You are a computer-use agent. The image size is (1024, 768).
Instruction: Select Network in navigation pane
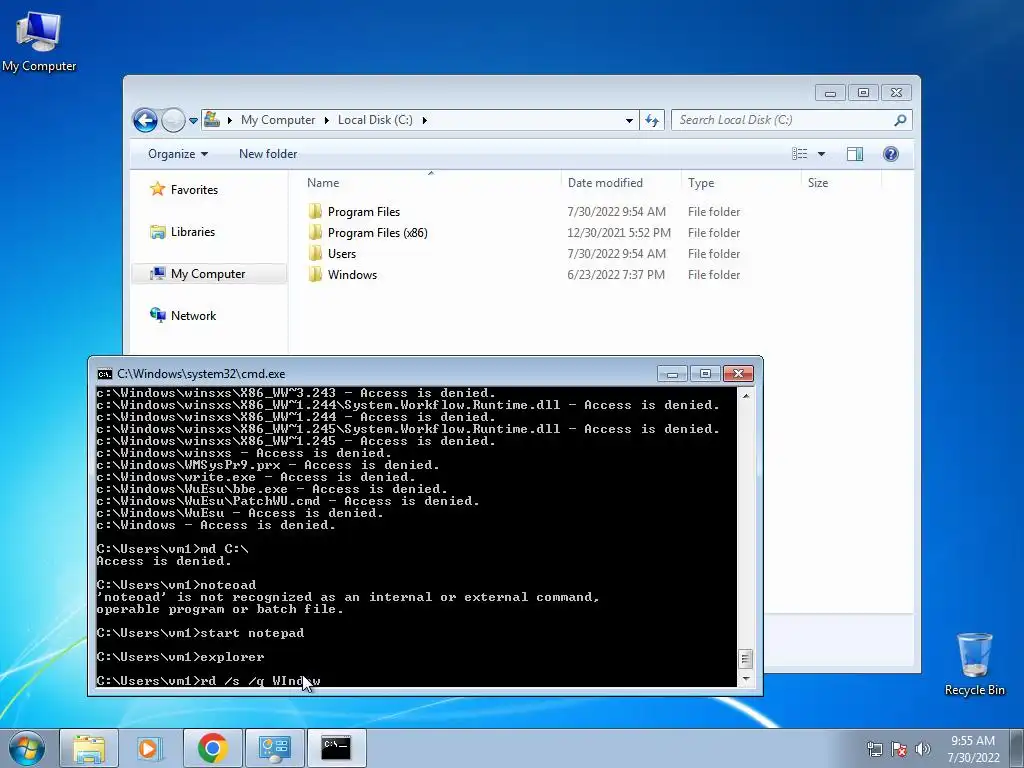click(x=193, y=315)
